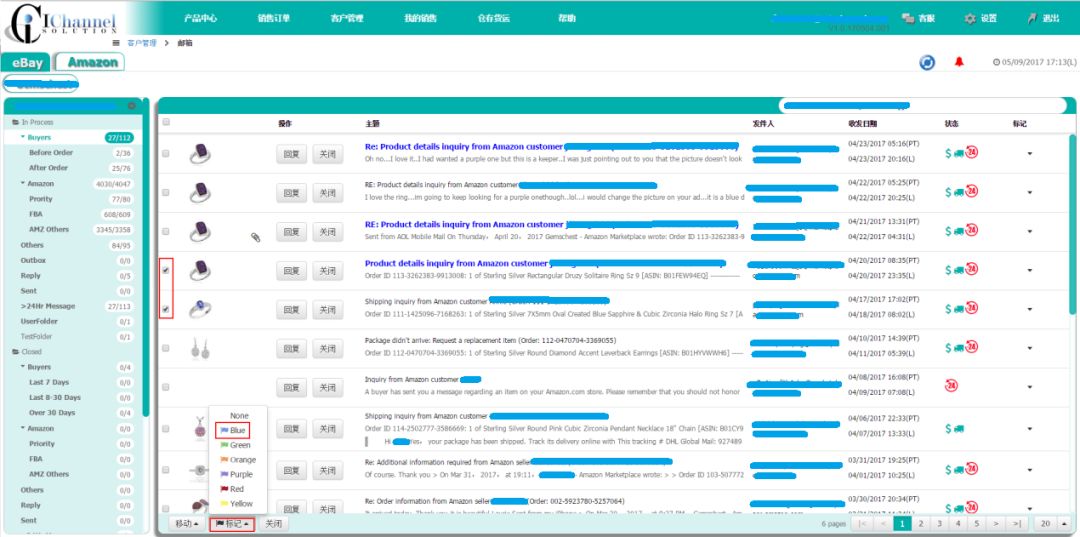Image resolution: width=1080 pixels, height=537 pixels.
Task: Check the 04/06/2017 Shipping inquiry checkbox
Action: click(x=165, y=429)
